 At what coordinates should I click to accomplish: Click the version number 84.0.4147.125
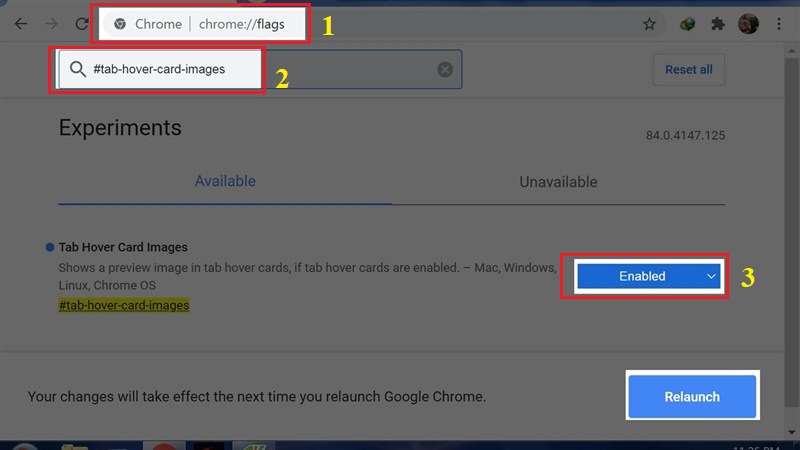coord(685,135)
